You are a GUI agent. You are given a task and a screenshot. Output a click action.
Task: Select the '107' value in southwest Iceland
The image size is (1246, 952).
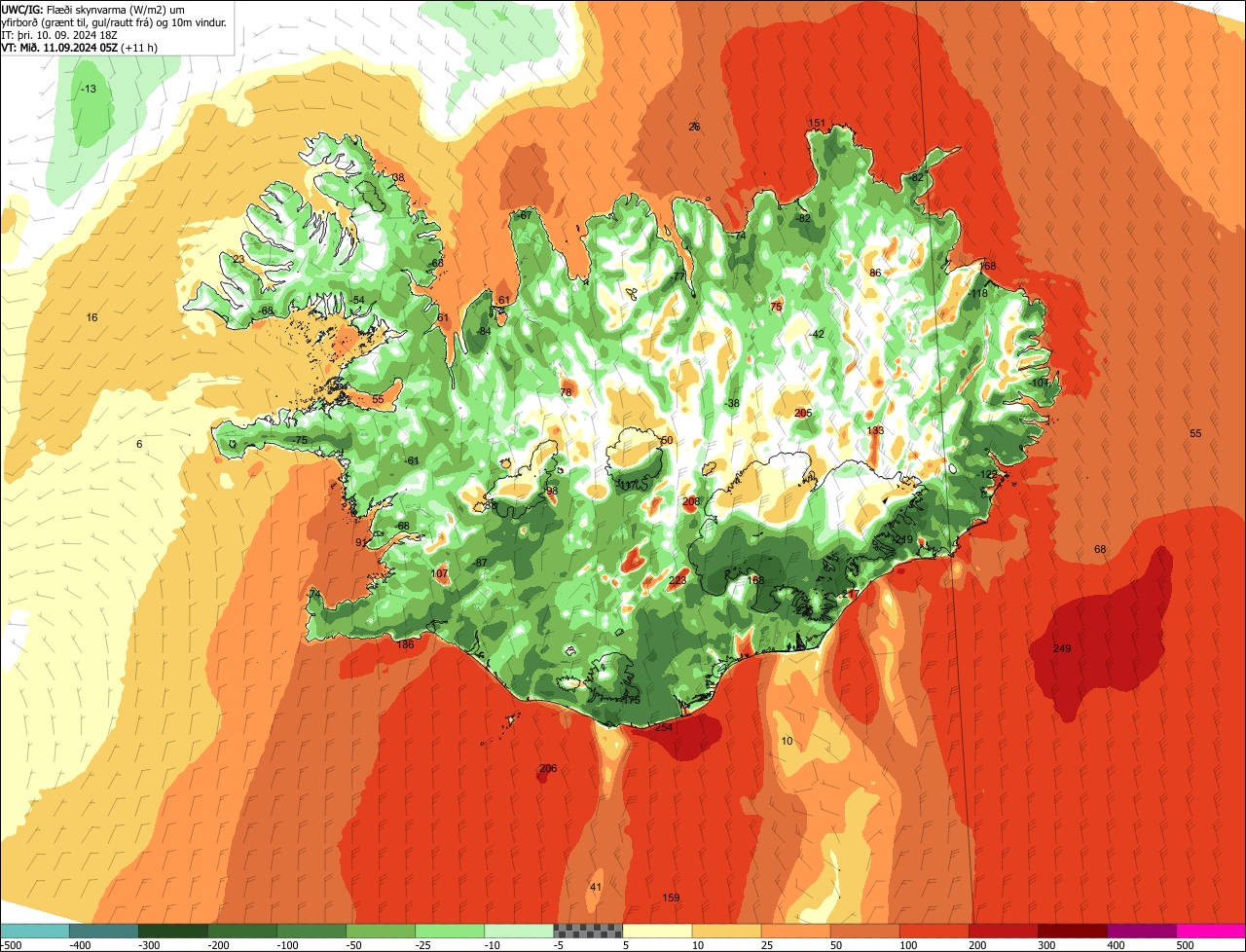pos(439,573)
